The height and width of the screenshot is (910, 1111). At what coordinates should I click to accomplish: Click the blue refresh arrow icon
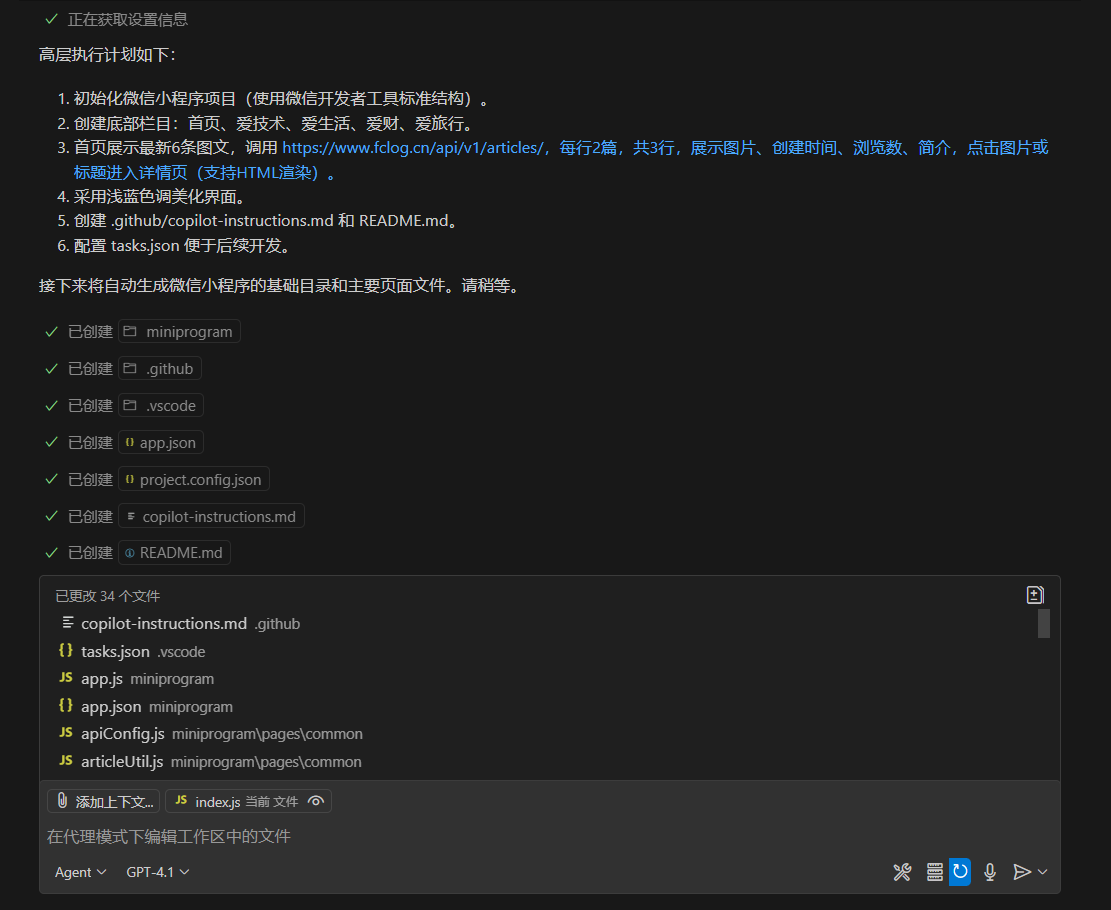click(x=960, y=872)
